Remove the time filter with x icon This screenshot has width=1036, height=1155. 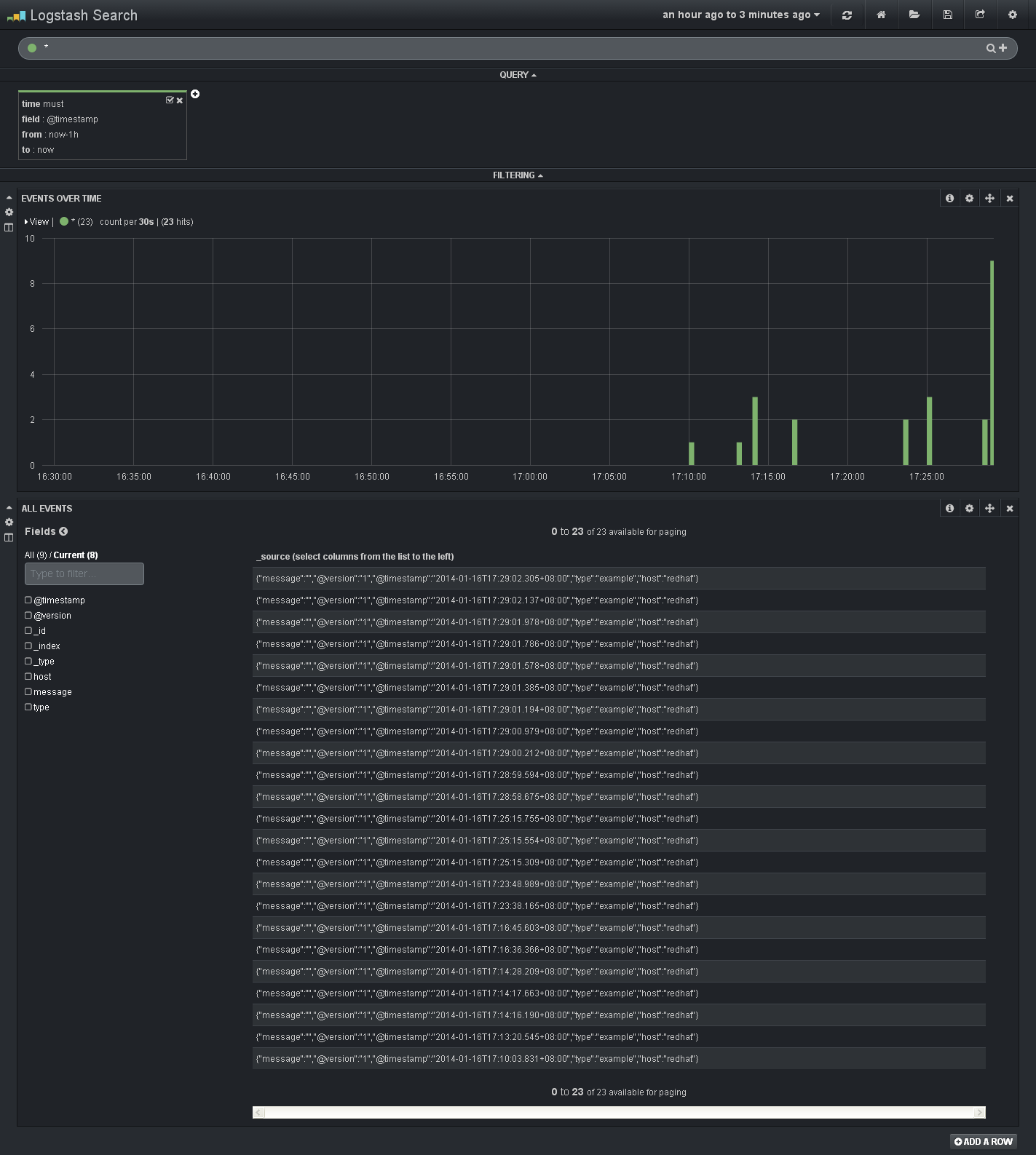180,100
